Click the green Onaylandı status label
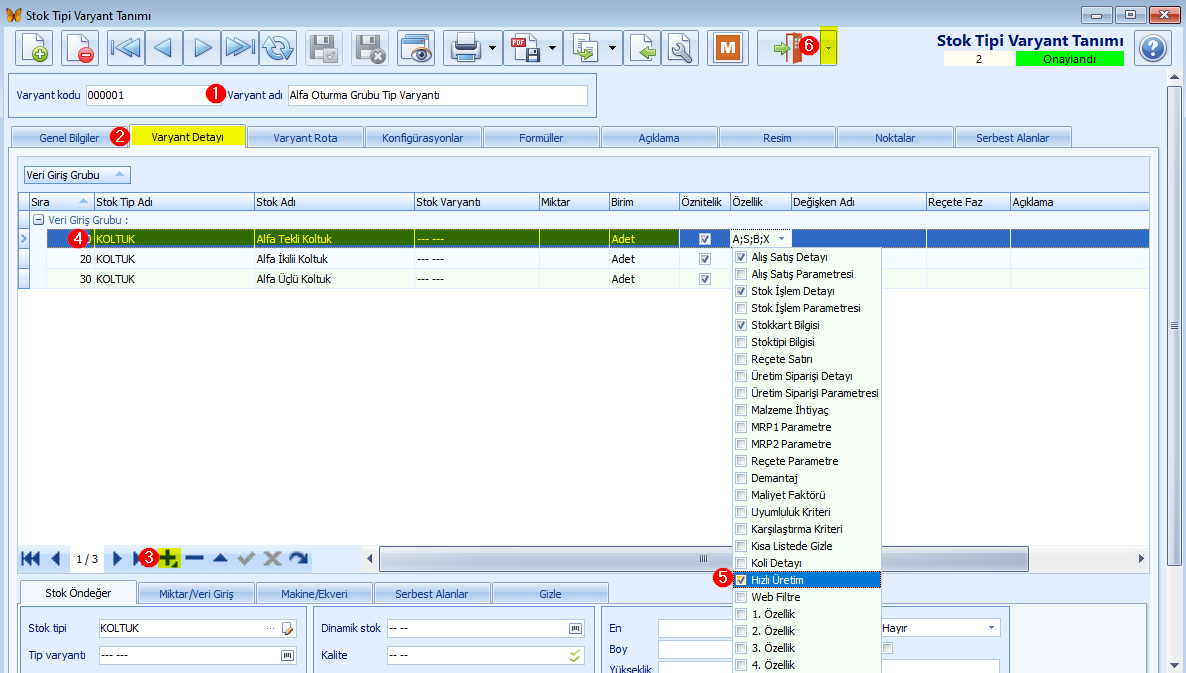The image size is (1186, 673). tap(1070, 59)
